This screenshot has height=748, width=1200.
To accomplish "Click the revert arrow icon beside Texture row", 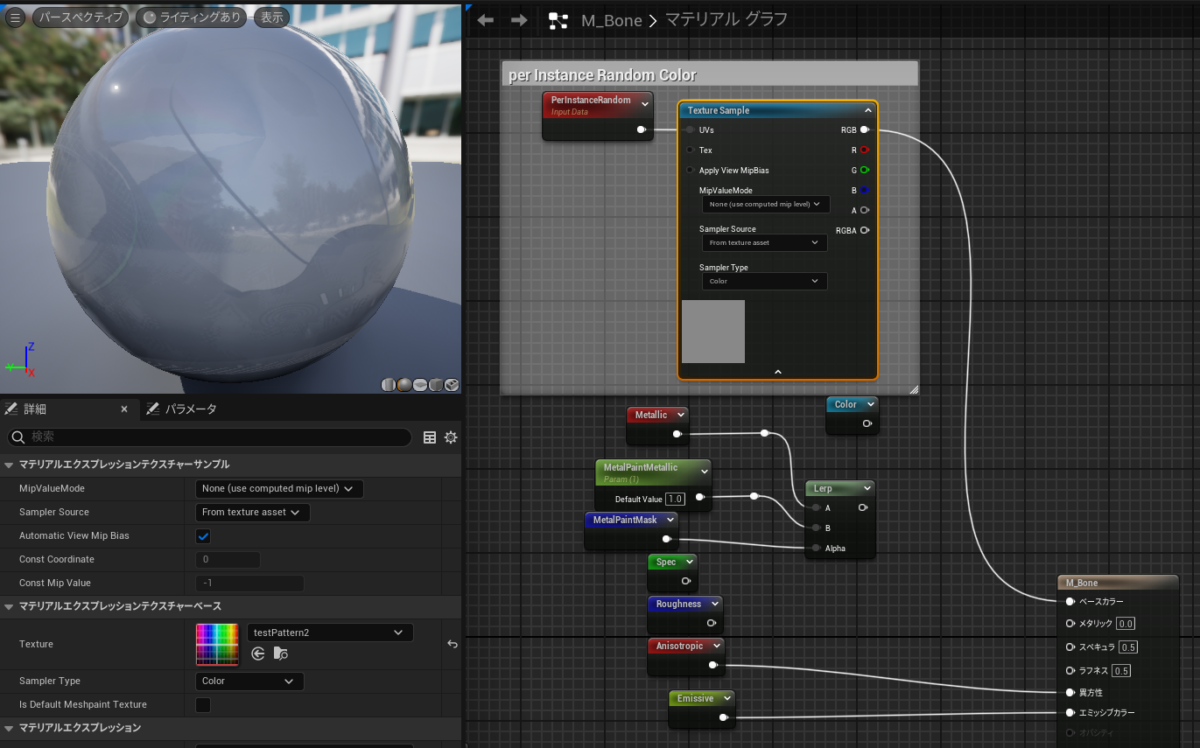I will tap(452, 645).
